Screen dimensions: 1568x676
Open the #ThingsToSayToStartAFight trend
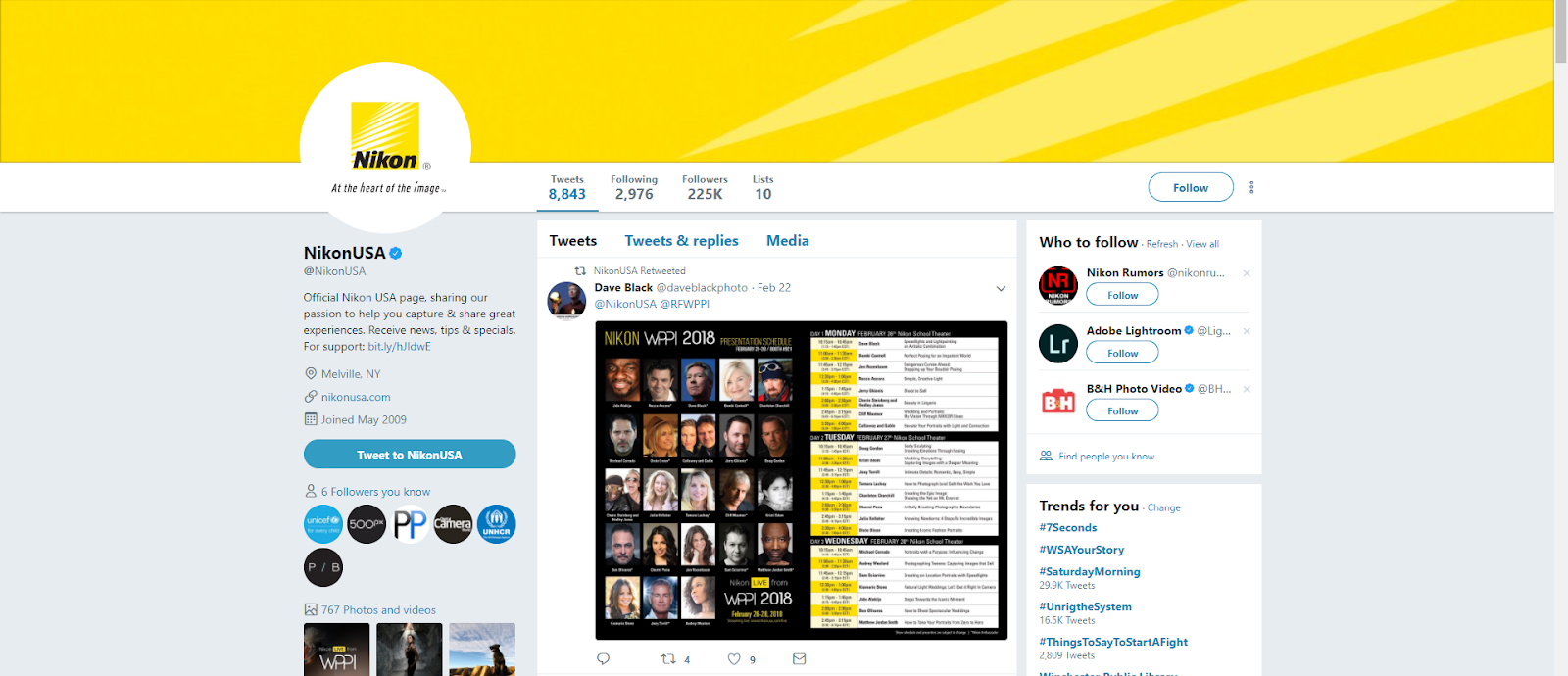[1113, 642]
